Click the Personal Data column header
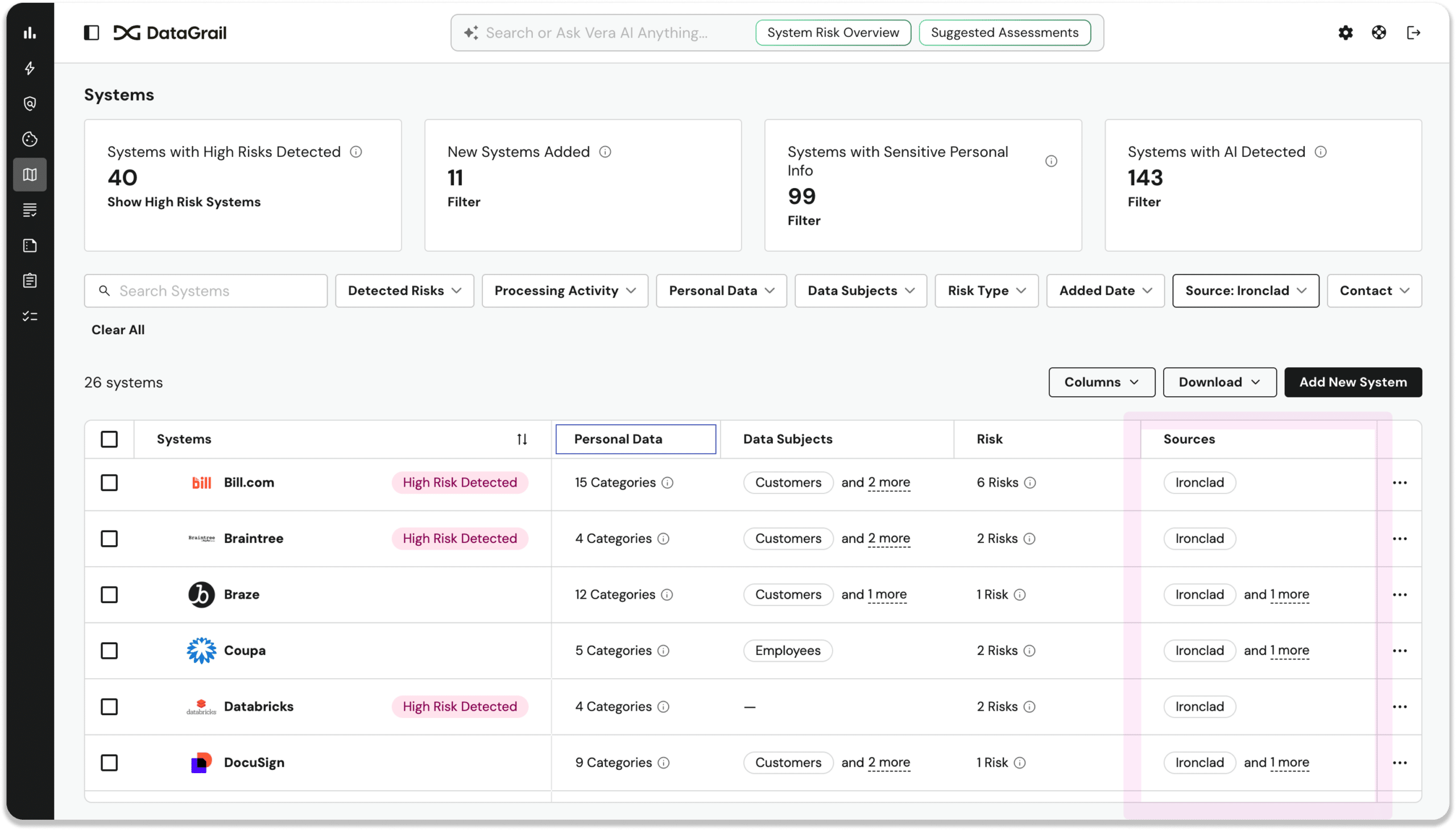 pos(635,439)
